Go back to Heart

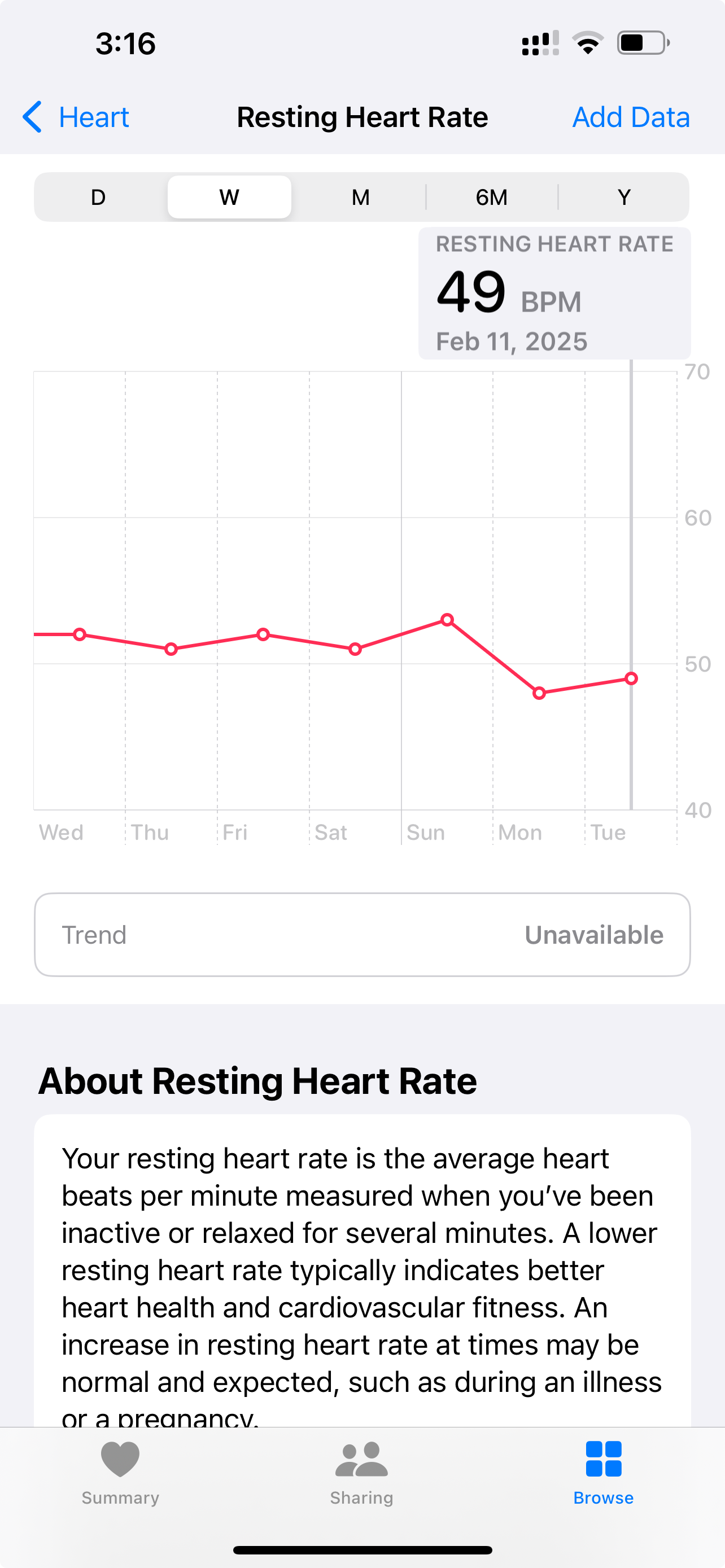coord(94,117)
